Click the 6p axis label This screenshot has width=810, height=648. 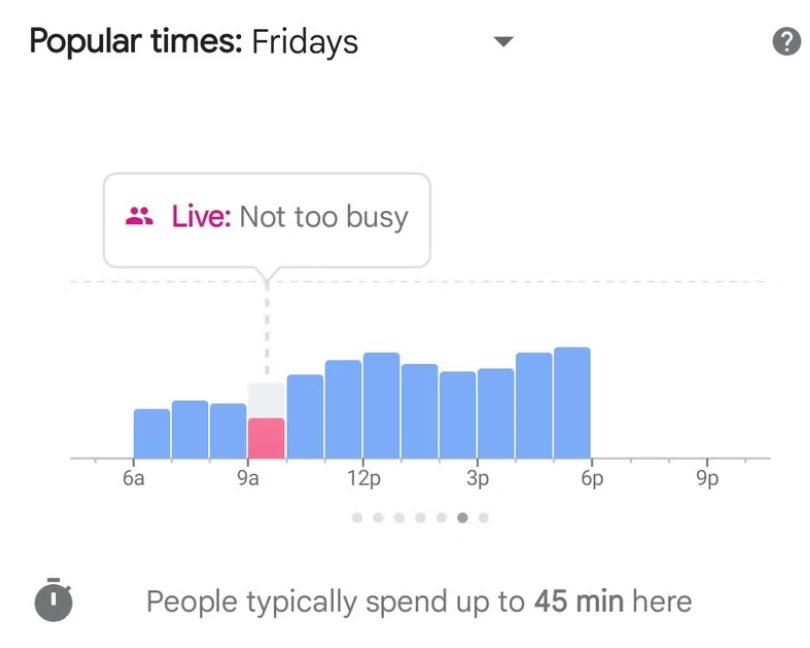pos(592,479)
